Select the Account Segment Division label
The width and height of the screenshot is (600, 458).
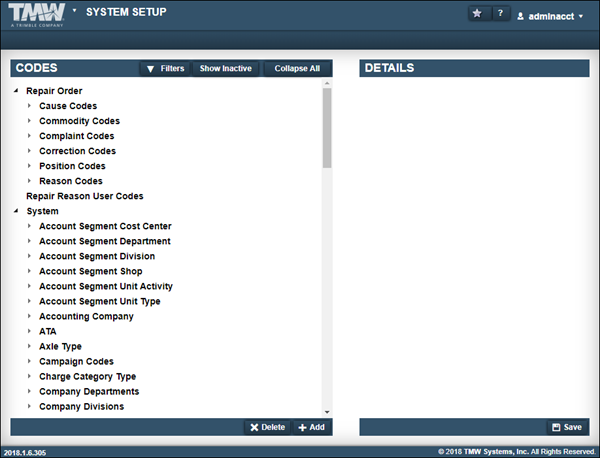[97, 256]
